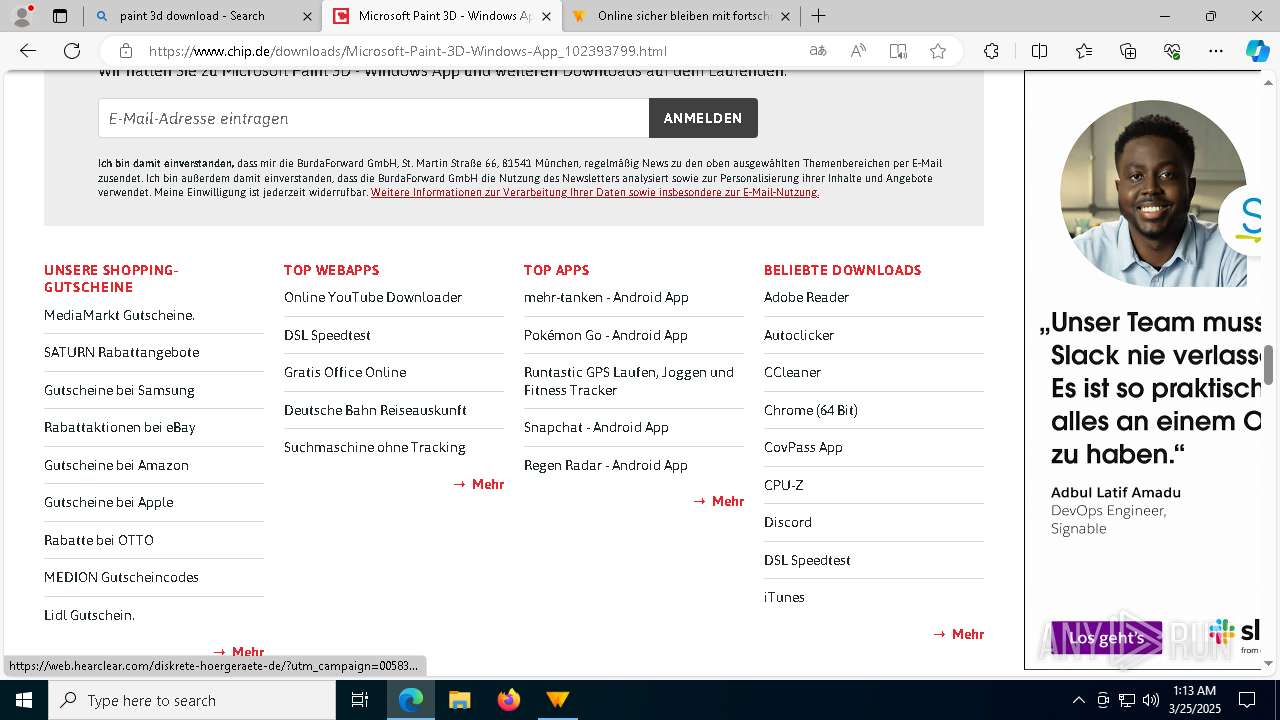This screenshot has width=1280, height=720.
Task: Add this page to favorites star
Action: coord(938,51)
